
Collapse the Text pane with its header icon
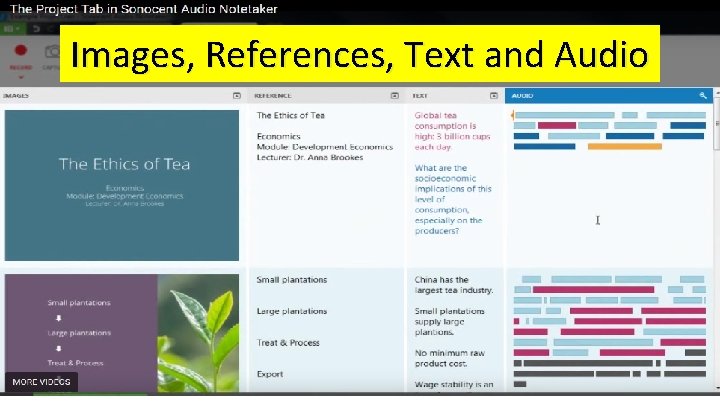[x=494, y=96]
